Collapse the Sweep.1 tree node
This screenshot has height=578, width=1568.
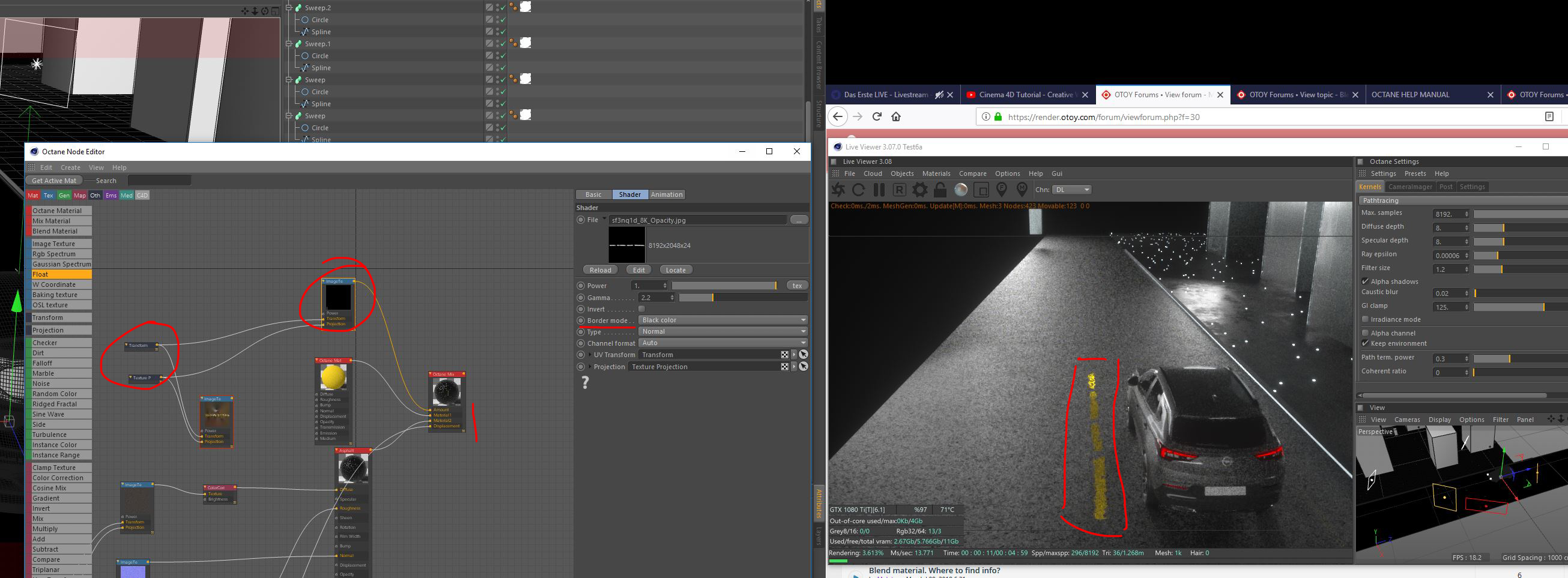(289, 44)
